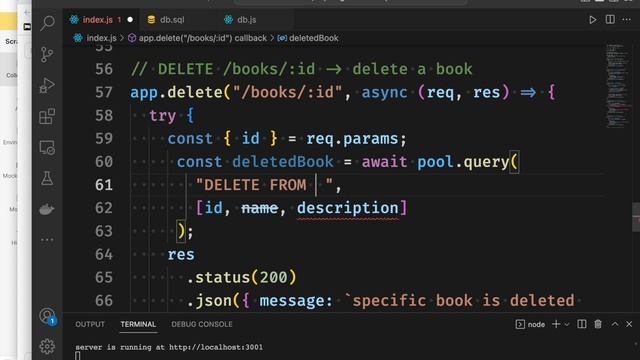Click deletedBook breadcrumb segment
640x360 pixels.
tap(313, 38)
